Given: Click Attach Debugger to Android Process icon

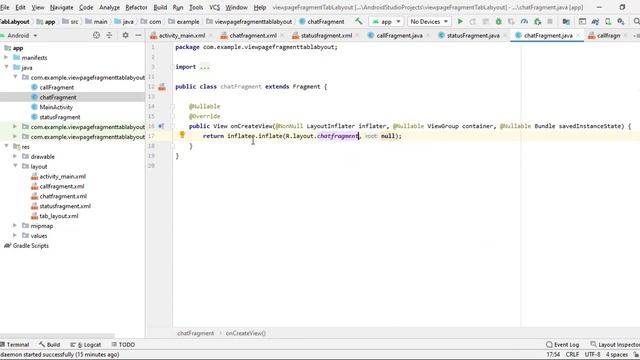Looking at the screenshot, I should [538, 21].
